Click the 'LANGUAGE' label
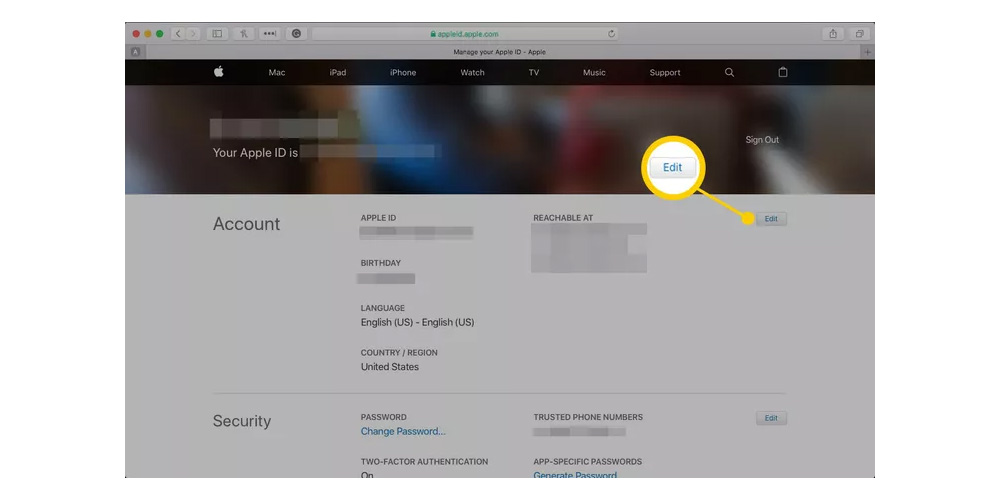 pos(383,308)
